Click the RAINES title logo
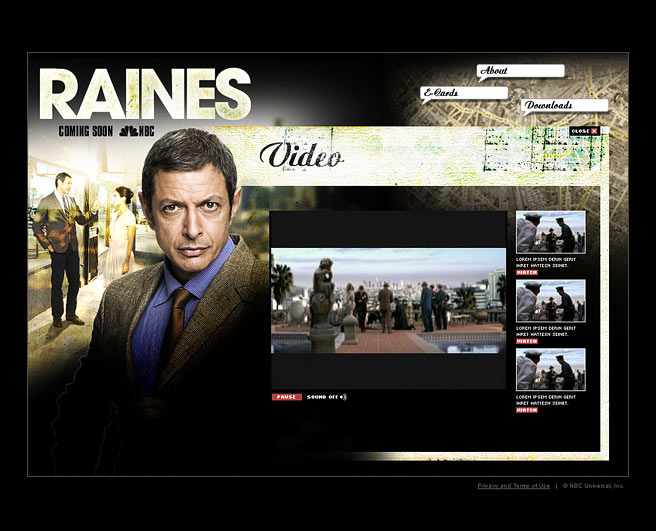Image resolution: width=656 pixels, height=531 pixels. pyautogui.click(x=145, y=94)
